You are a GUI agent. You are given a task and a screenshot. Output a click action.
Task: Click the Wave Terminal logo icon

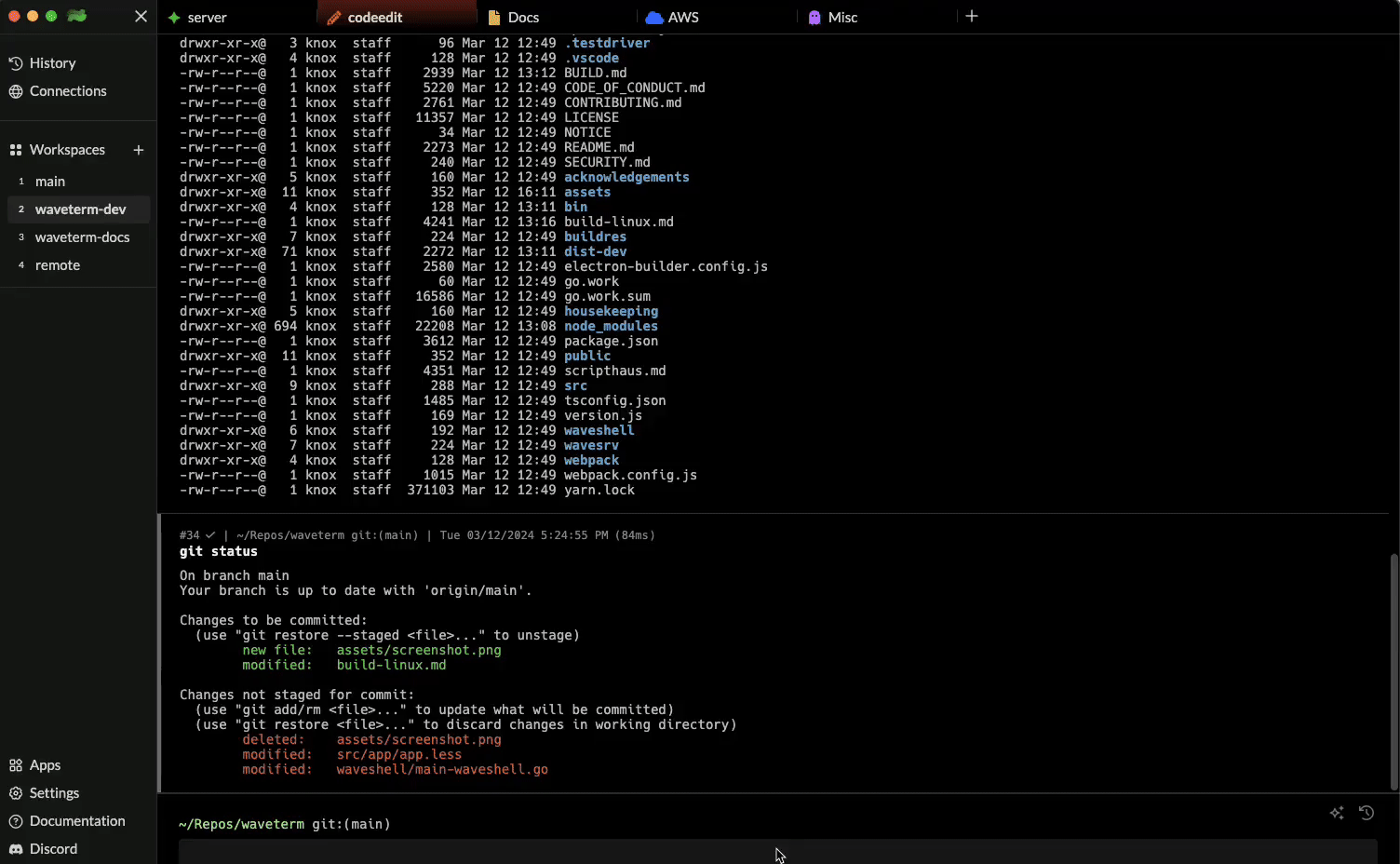click(x=77, y=16)
